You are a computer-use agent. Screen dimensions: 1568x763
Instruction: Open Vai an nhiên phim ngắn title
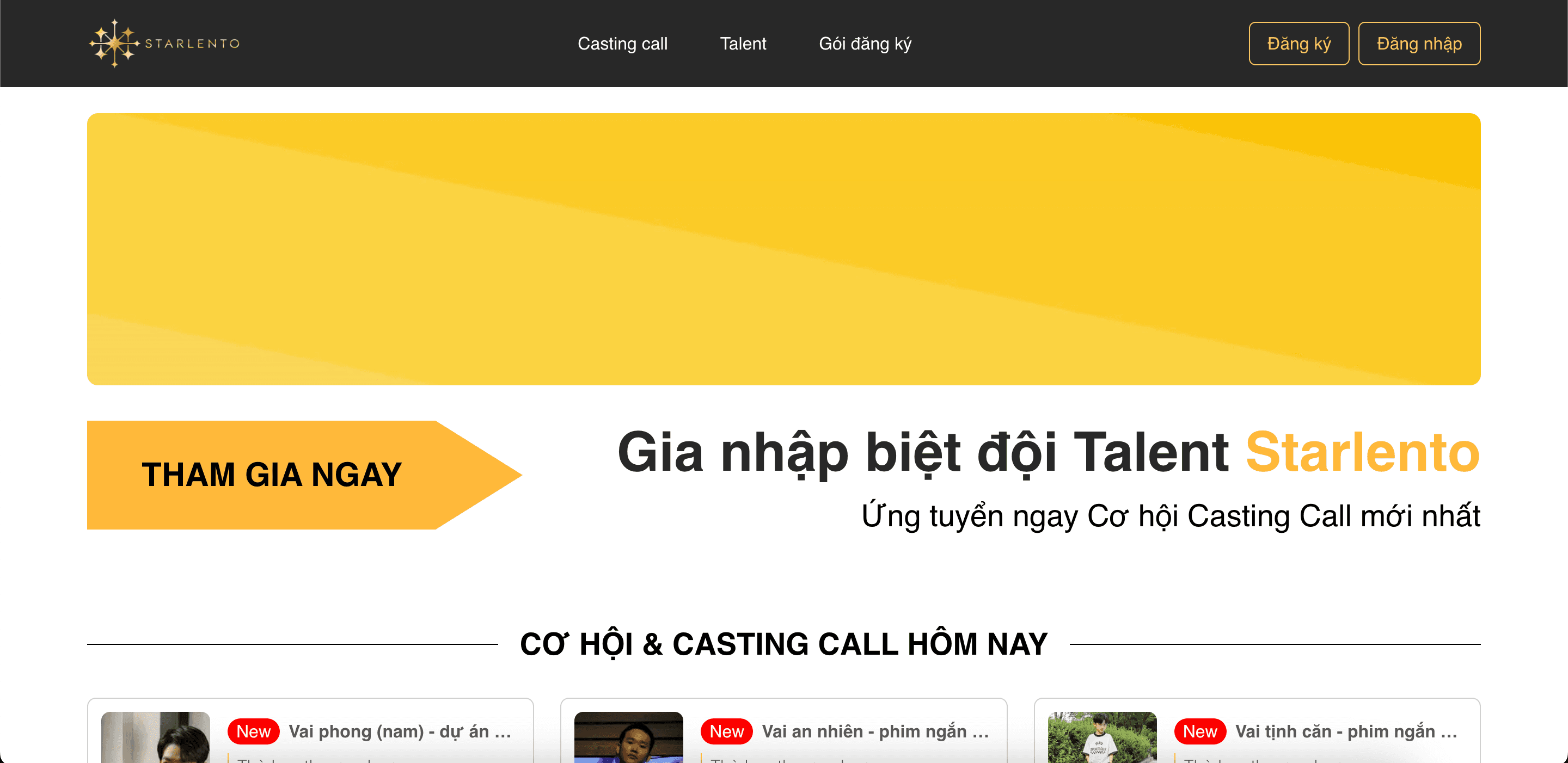(875, 731)
